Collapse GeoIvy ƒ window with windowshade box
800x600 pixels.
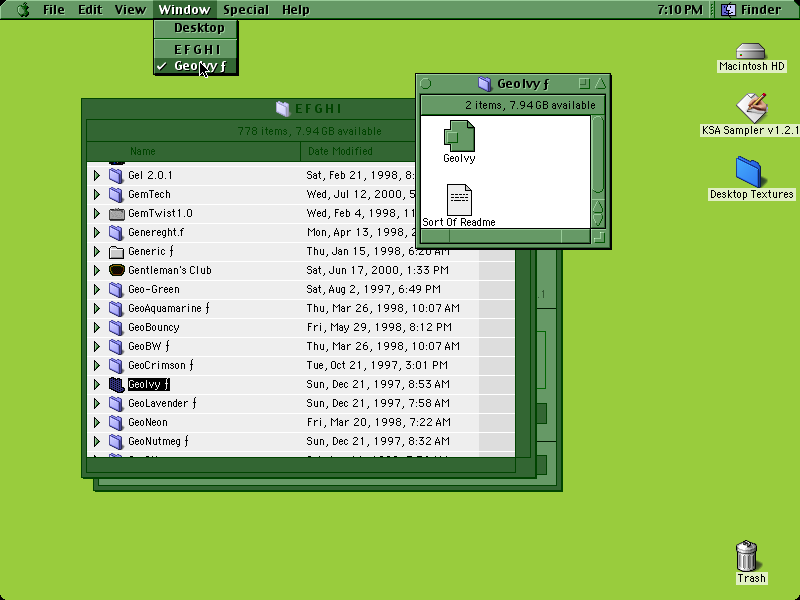(600, 83)
